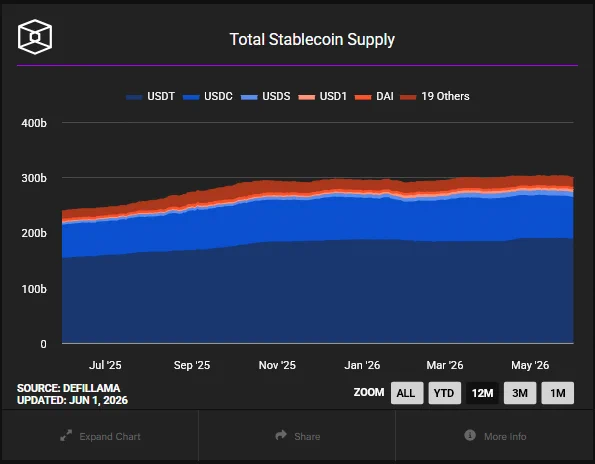Open the Expand Chart option
Screen dimensions: 595x464
click(100, 436)
